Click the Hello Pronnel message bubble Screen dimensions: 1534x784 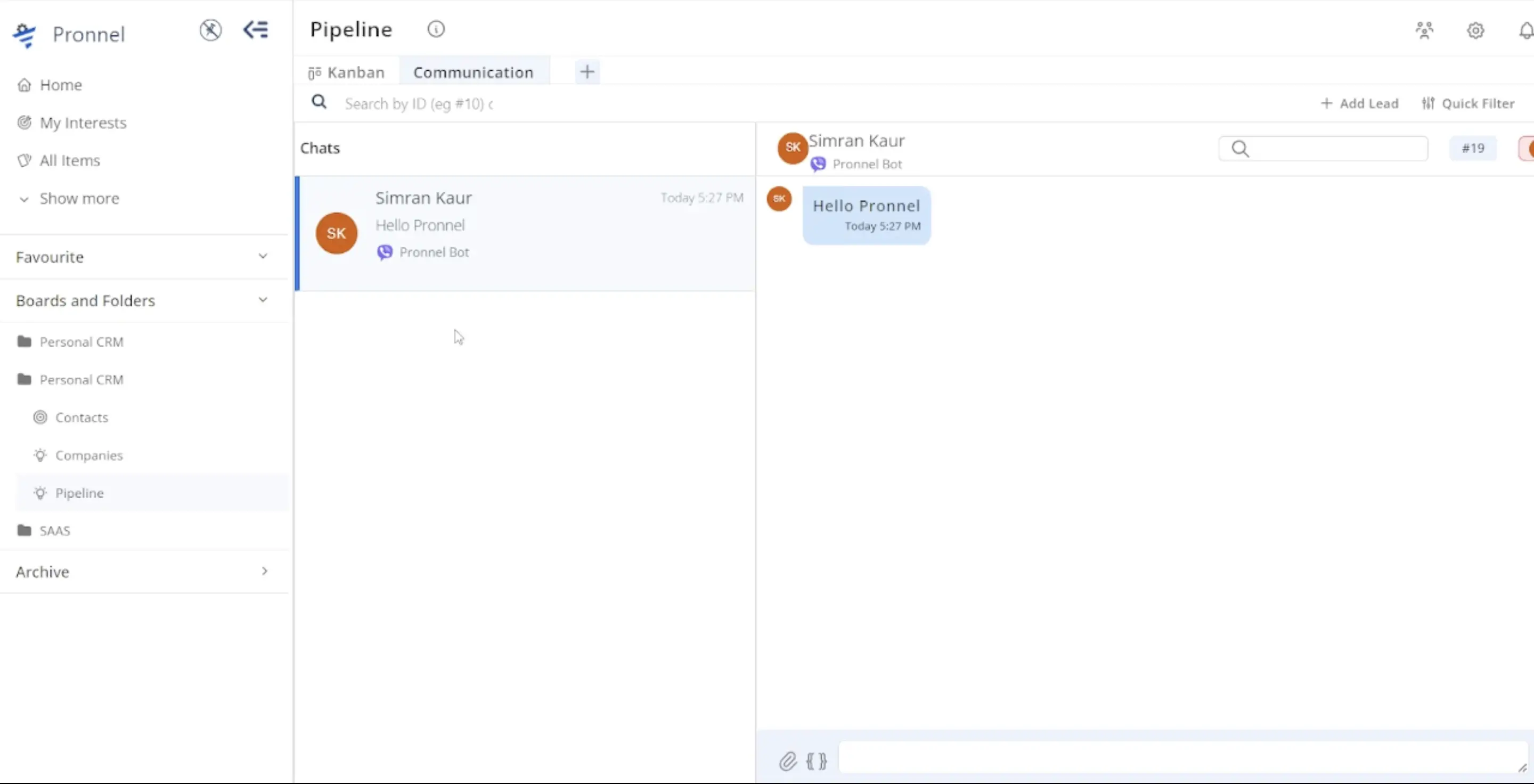coord(867,215)
